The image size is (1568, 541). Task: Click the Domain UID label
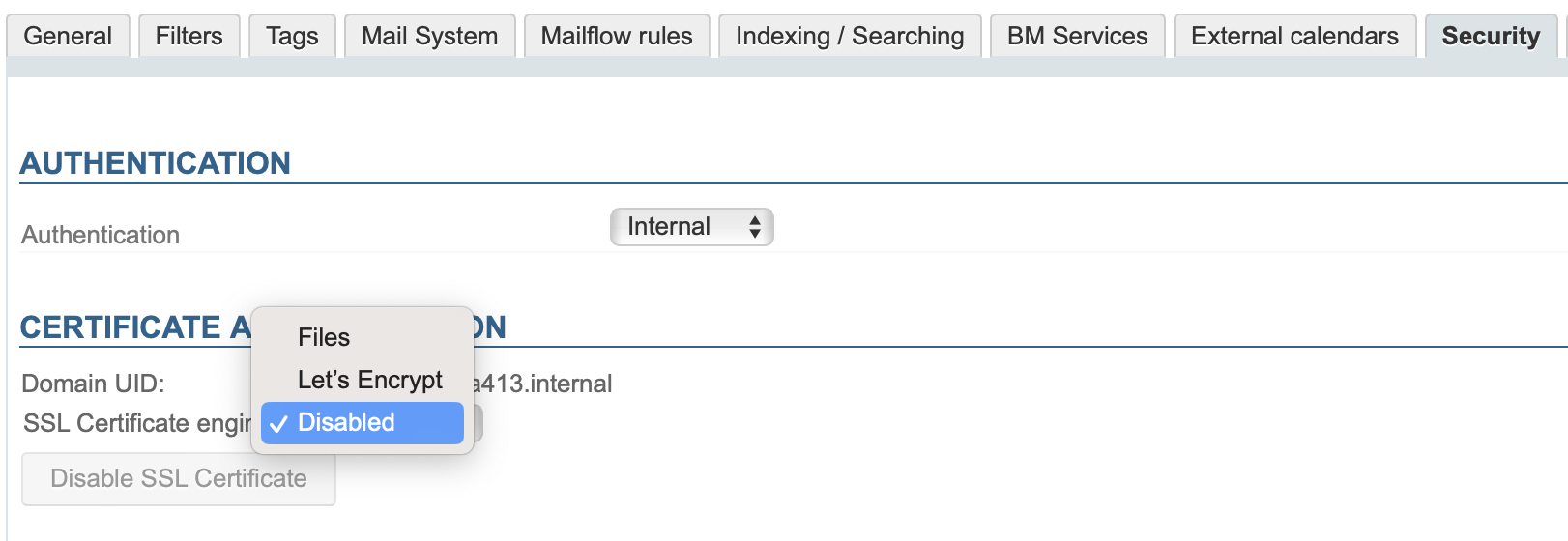[x=93, y=384]
